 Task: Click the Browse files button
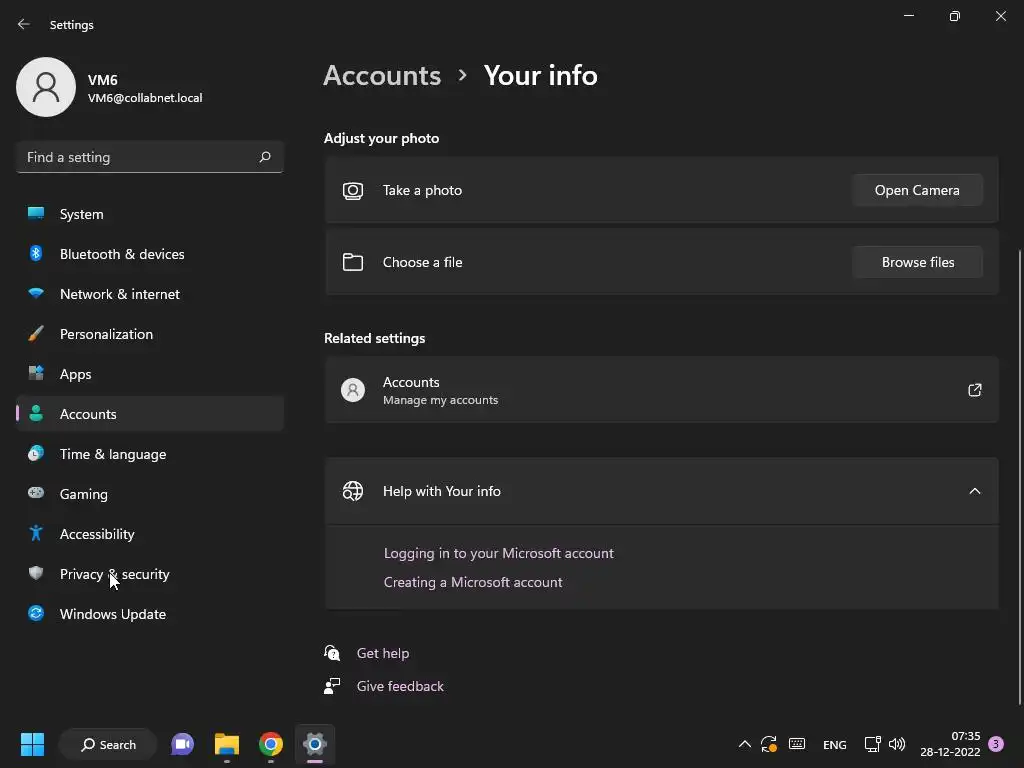[x=917, y=262]
